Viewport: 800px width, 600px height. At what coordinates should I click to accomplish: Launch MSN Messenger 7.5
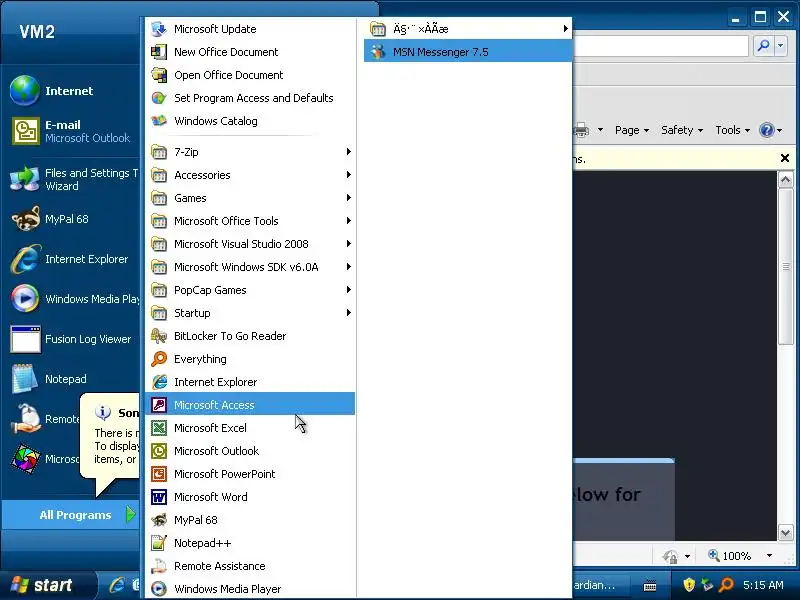coord(468,52)
